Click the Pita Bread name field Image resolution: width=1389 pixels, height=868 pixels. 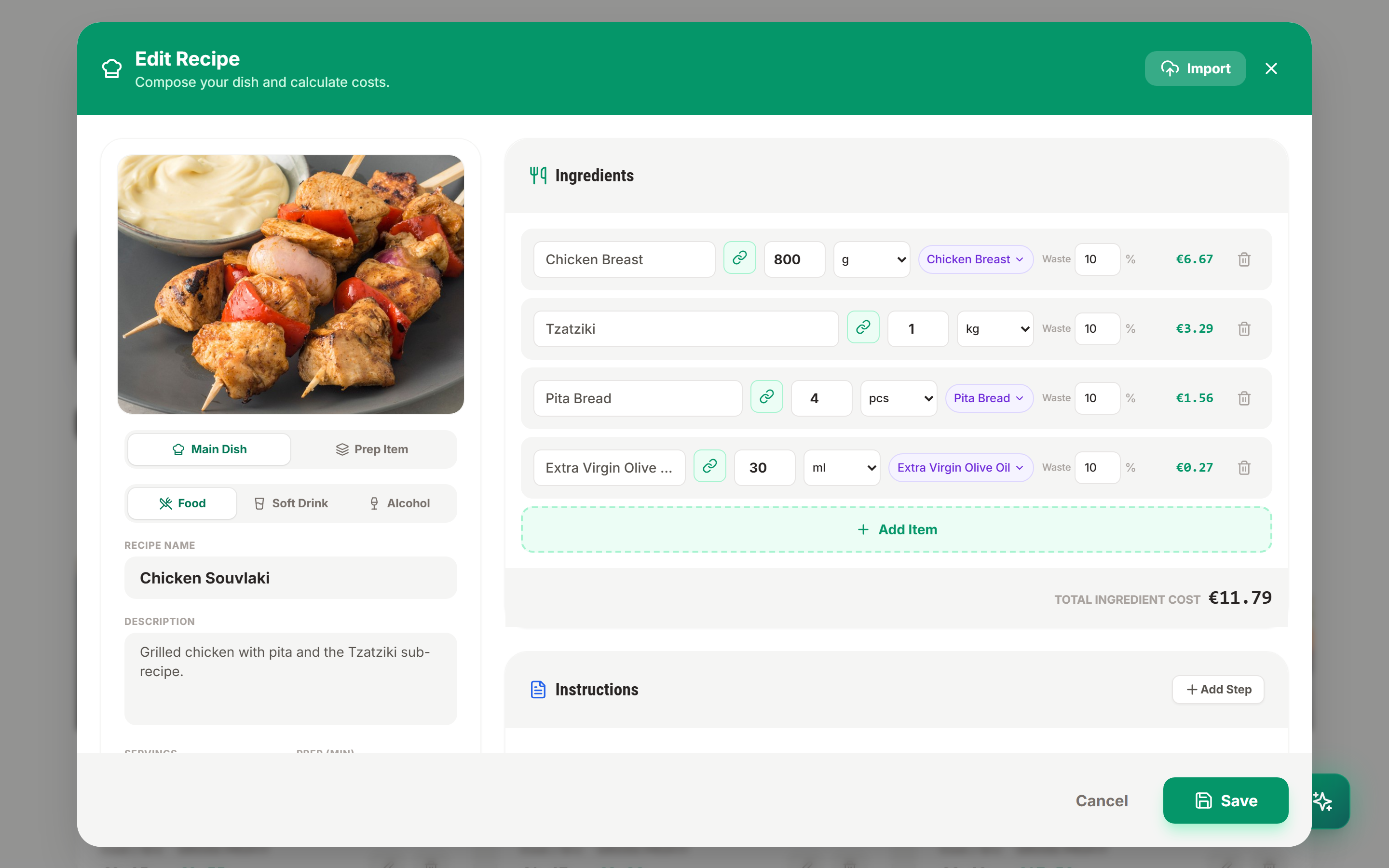point(638,398)
